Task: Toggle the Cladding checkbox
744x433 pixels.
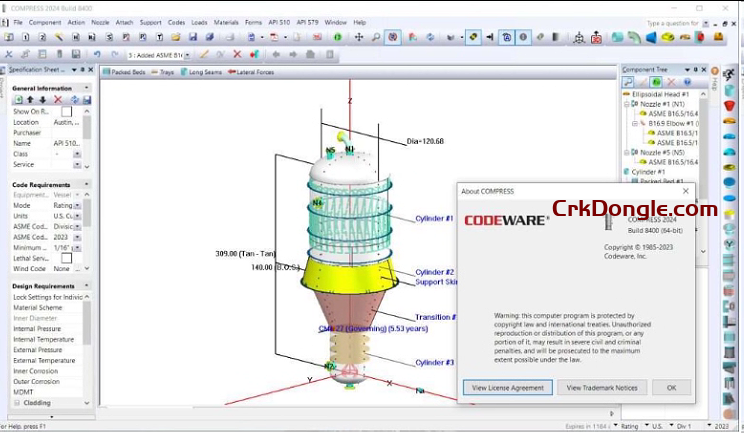Action: point(17,403)
